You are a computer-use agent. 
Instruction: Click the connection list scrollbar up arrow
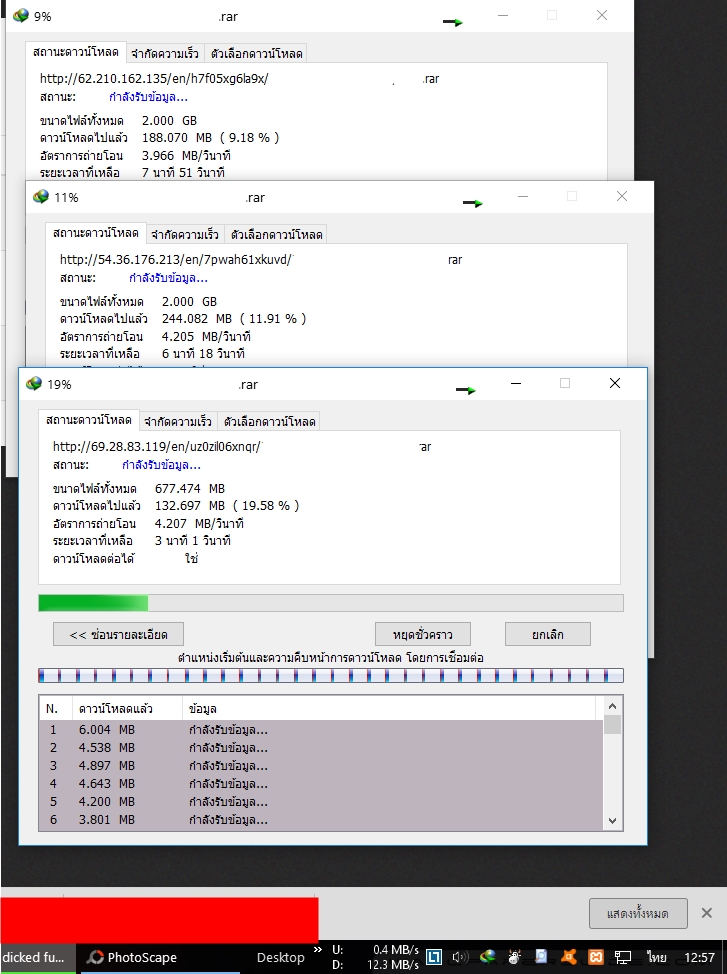612,706
